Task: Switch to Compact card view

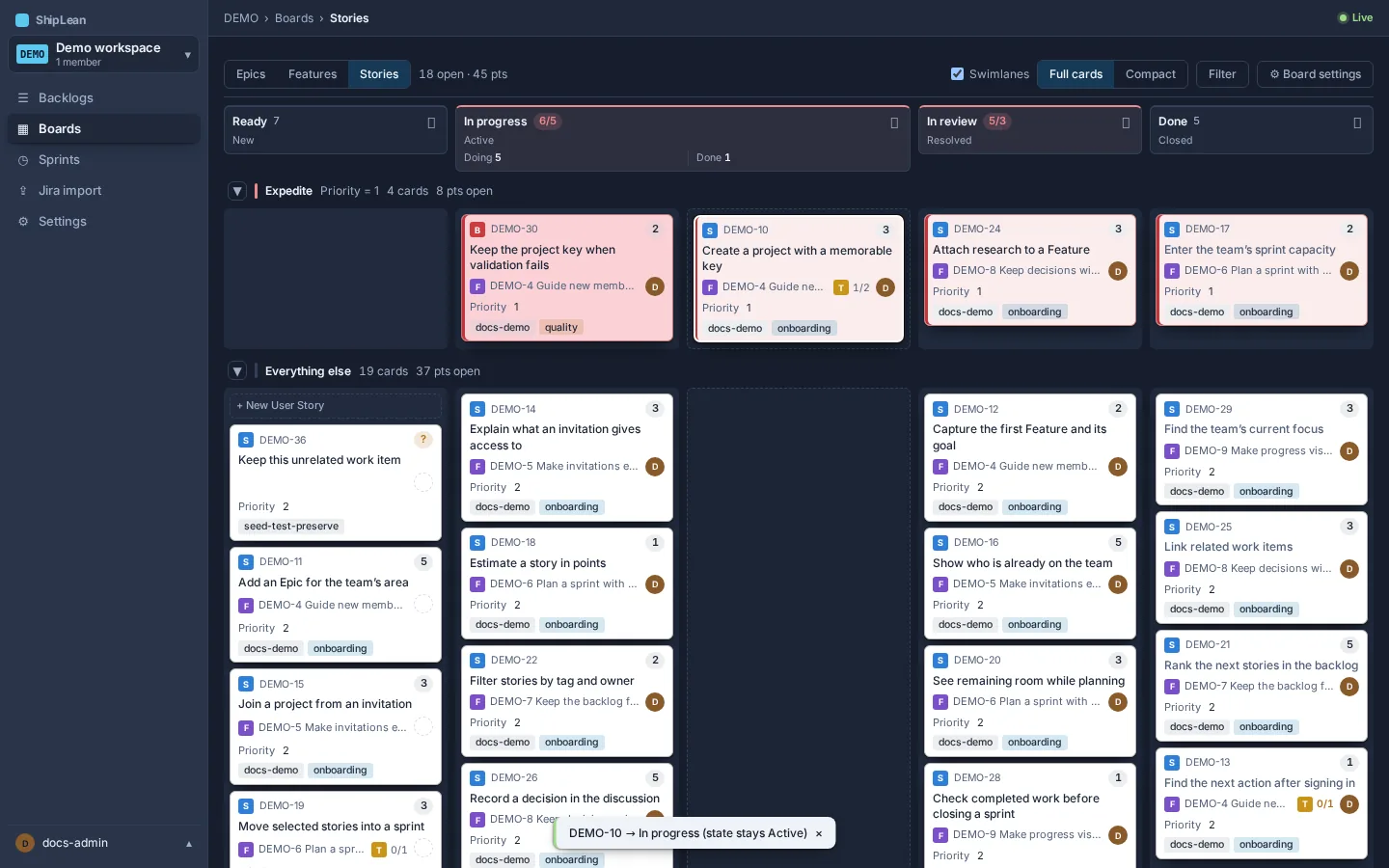Action: pos(1151,74)
